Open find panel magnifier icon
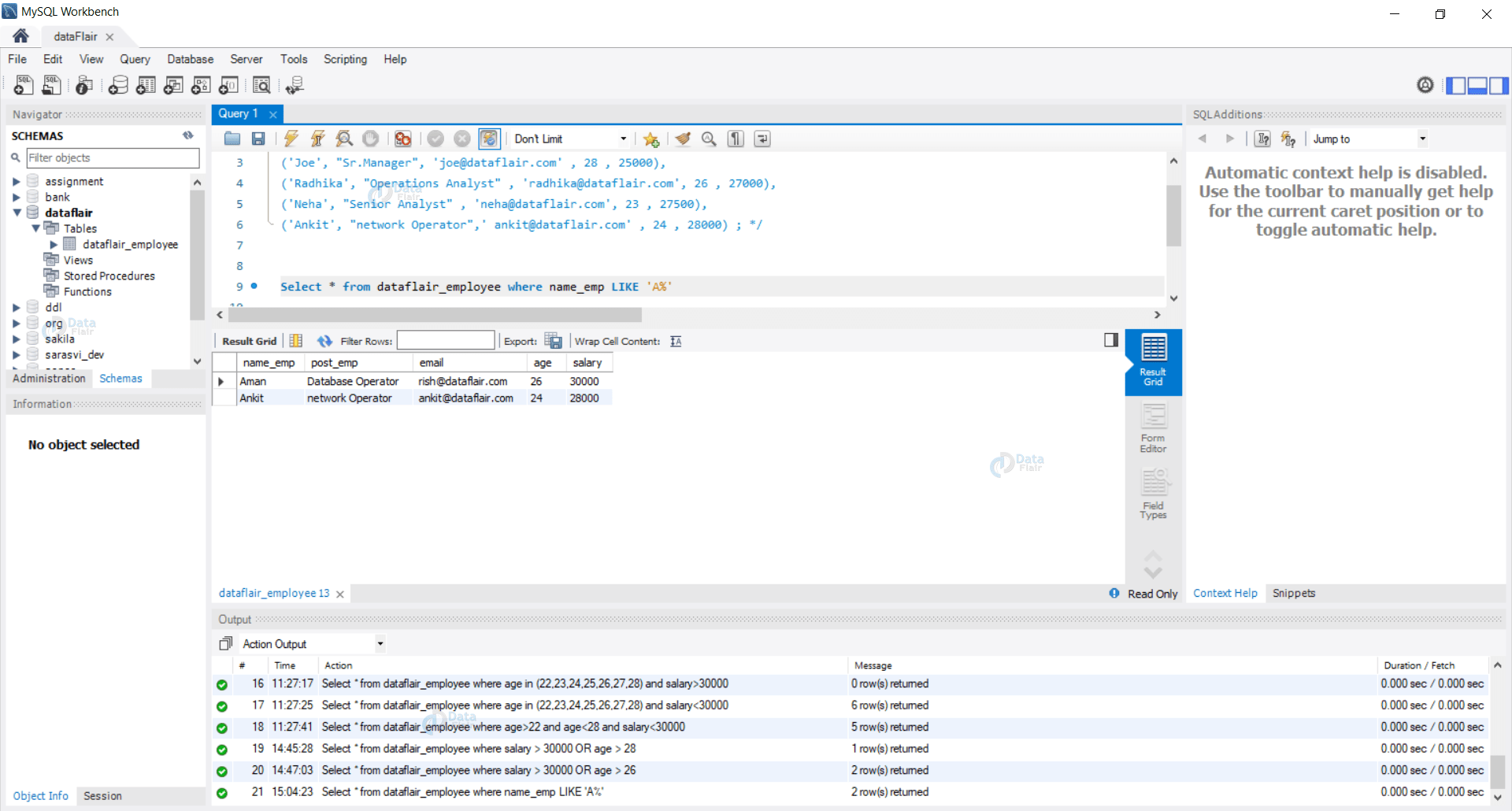 click(x=709, y=139)
